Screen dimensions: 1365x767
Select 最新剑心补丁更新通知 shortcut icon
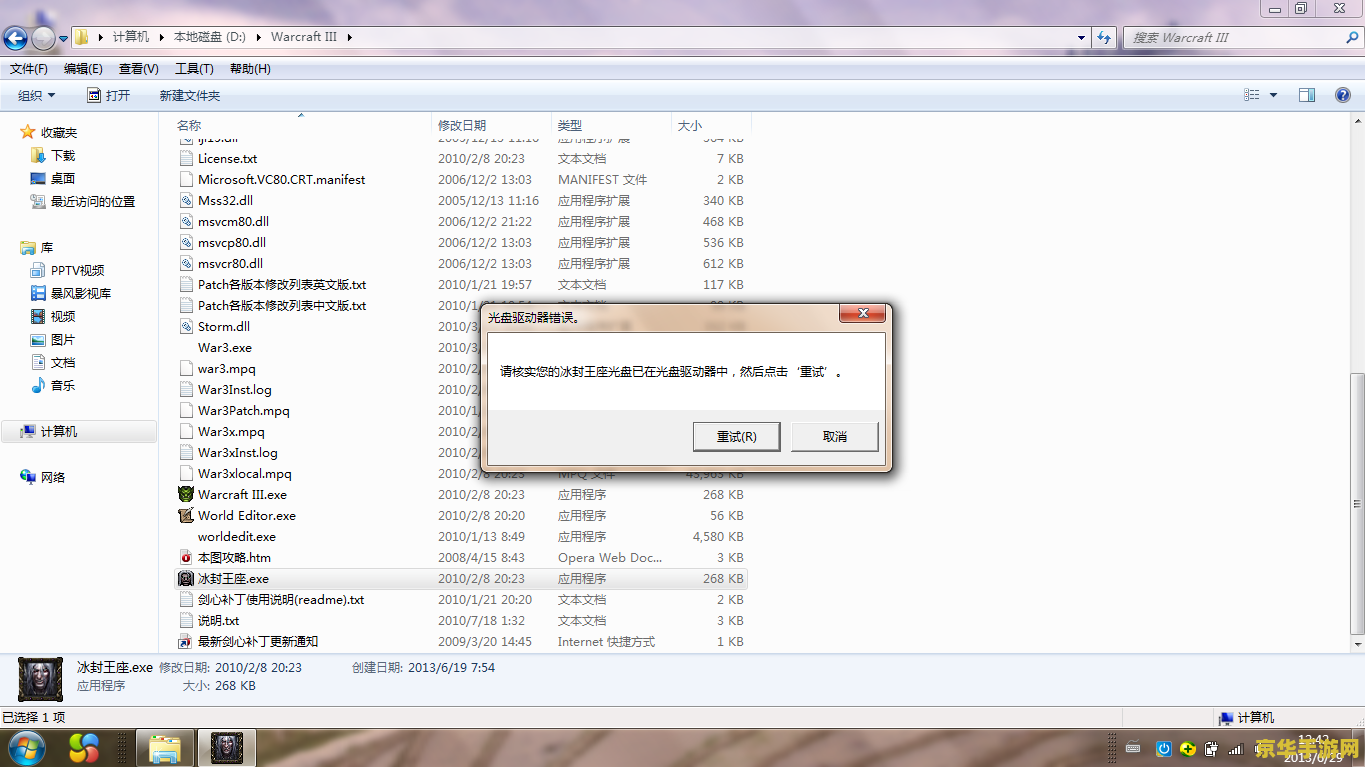point(186,641)
